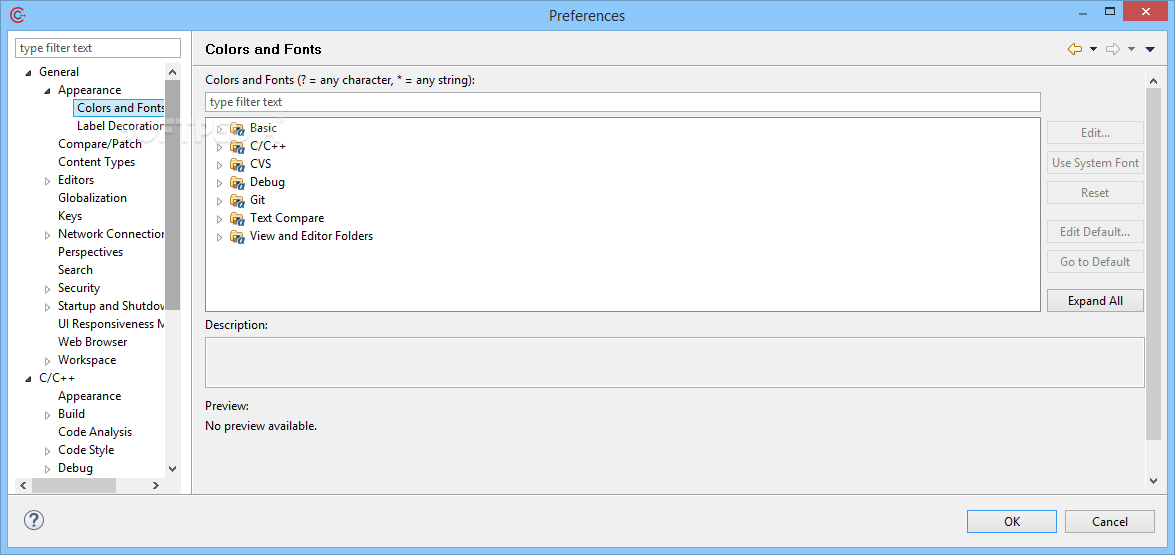Click Cancel to dismiss preferences
This screenshot has width=1175, height=555.
pyautogui.click(x=1110, y=521)
